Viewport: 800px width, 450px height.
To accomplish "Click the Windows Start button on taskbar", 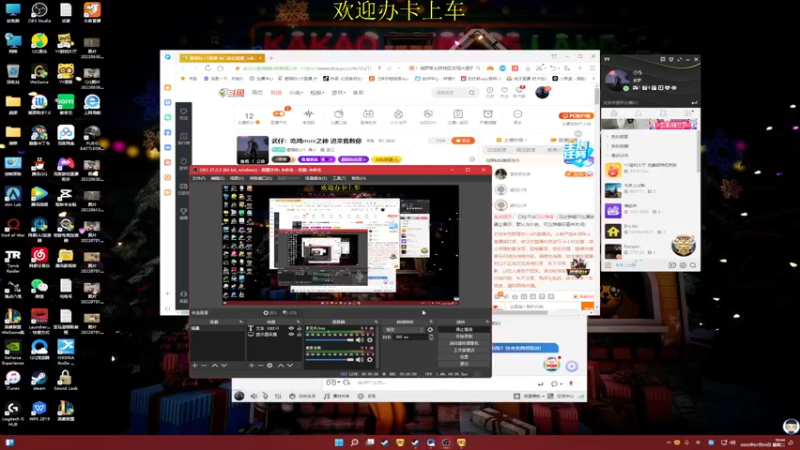I will click(339, 442).
